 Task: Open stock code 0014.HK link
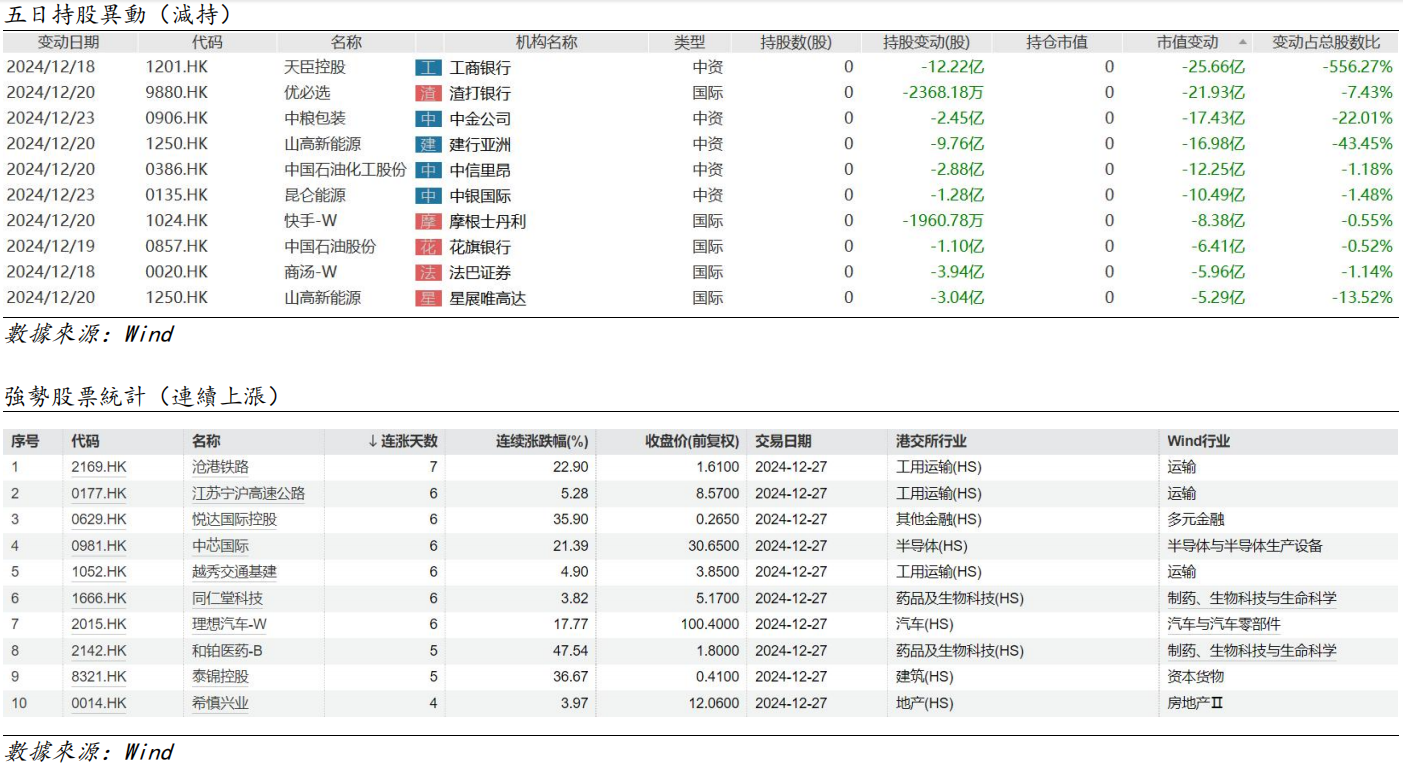(x=99, y=703)
